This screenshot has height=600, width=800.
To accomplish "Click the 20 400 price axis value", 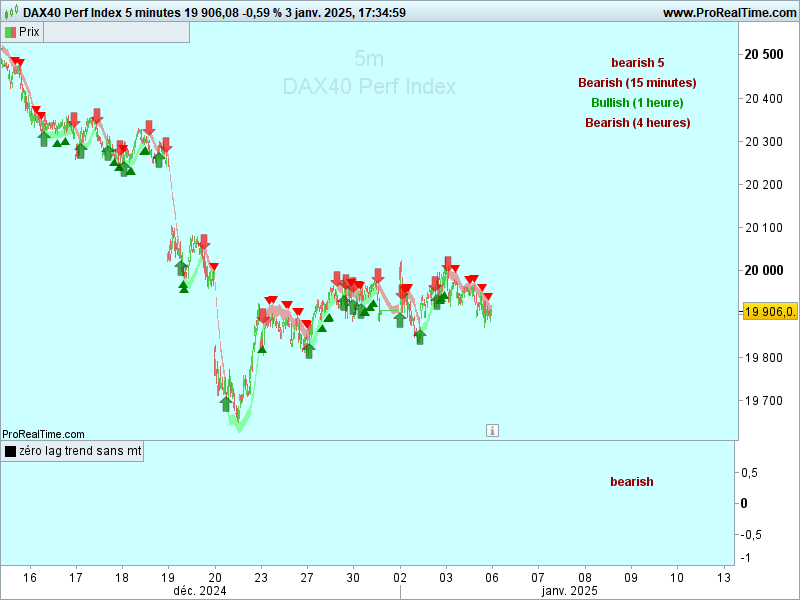I will (764, 98).
